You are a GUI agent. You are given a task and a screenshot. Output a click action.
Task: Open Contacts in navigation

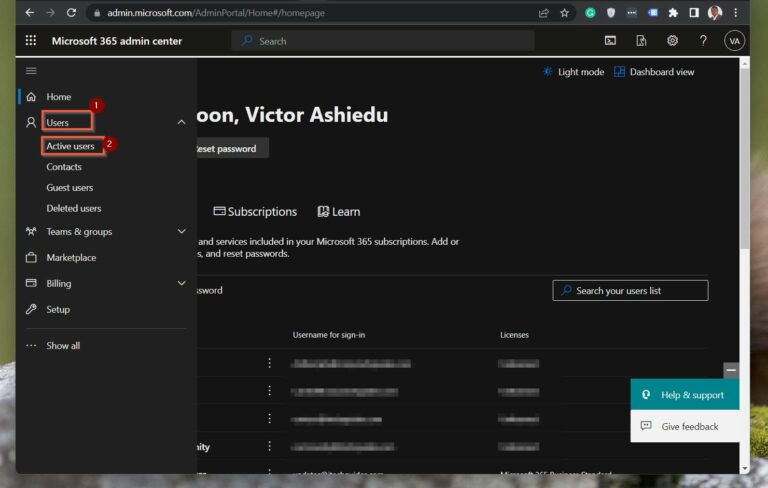(64, 167)
